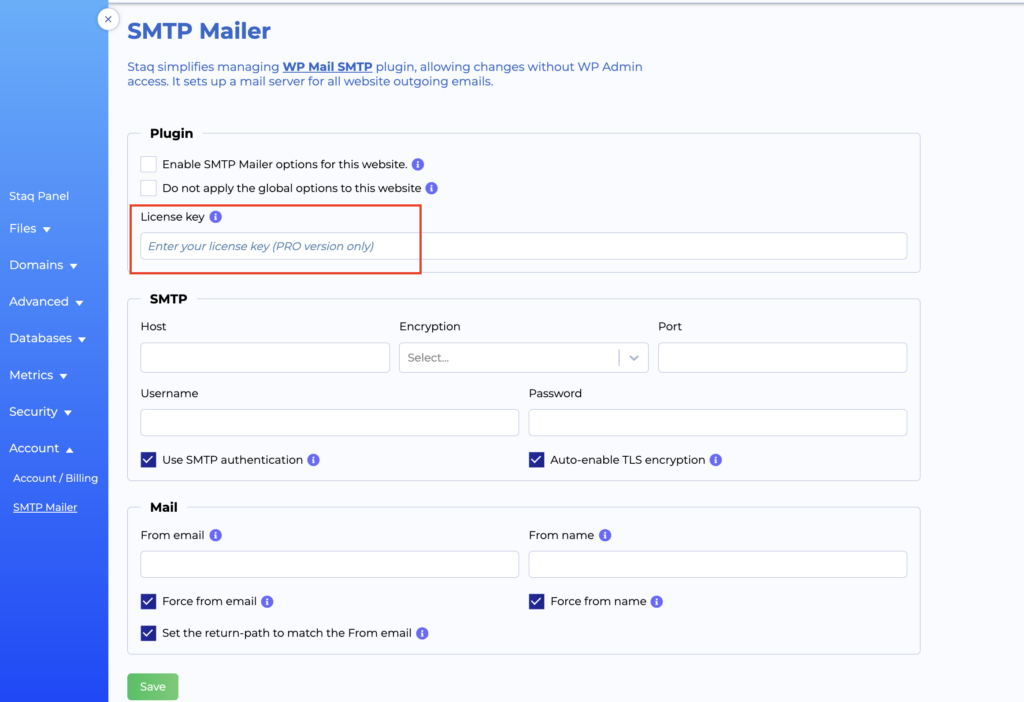Click the info icon next to Force from email

[x=266, y=601]
